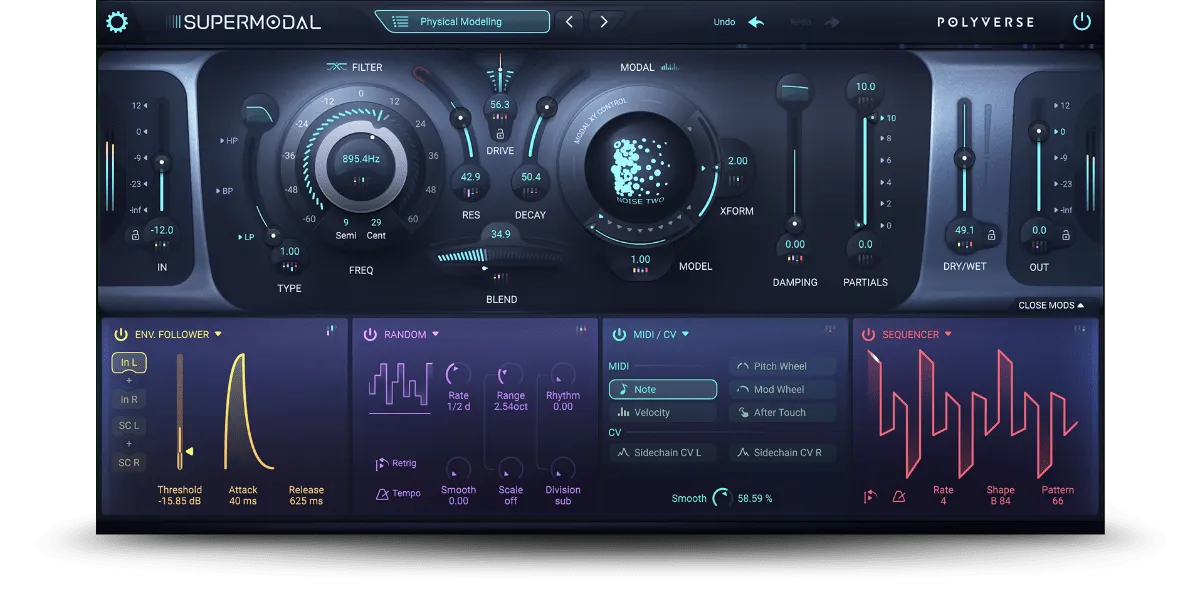Click the 895.4Hz frequency value

361,159
